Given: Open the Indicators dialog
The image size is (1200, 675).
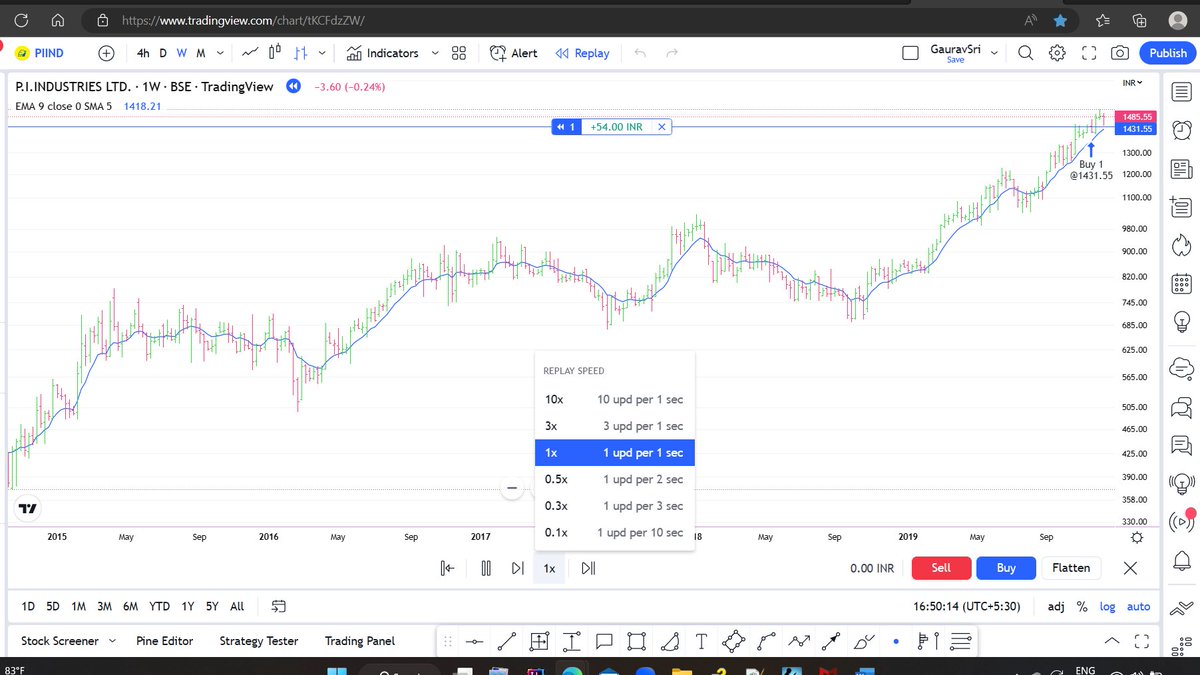Looking at the screenshot, I should 383,53.
